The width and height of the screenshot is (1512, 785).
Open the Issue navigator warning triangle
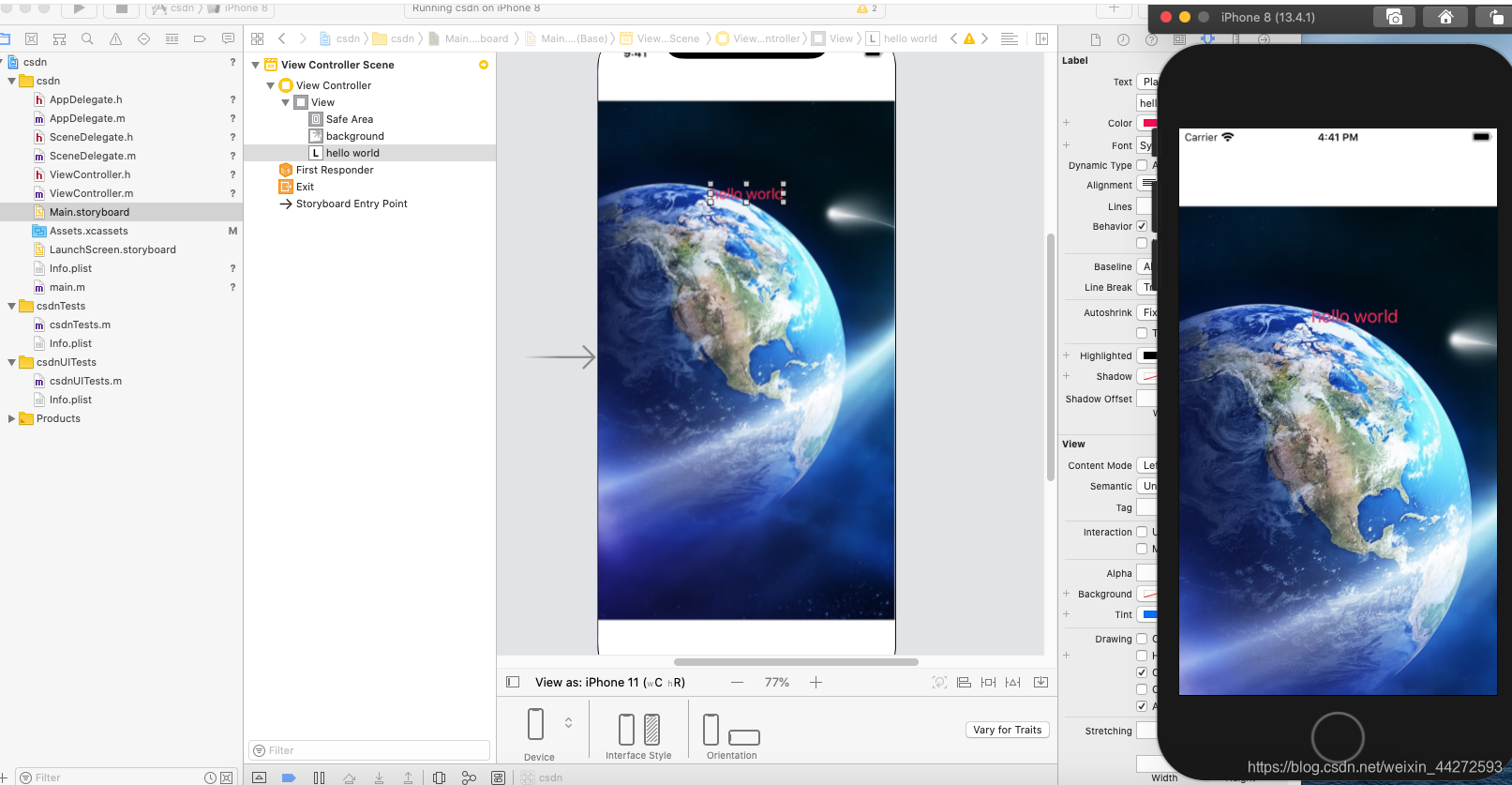click(115, 38)
